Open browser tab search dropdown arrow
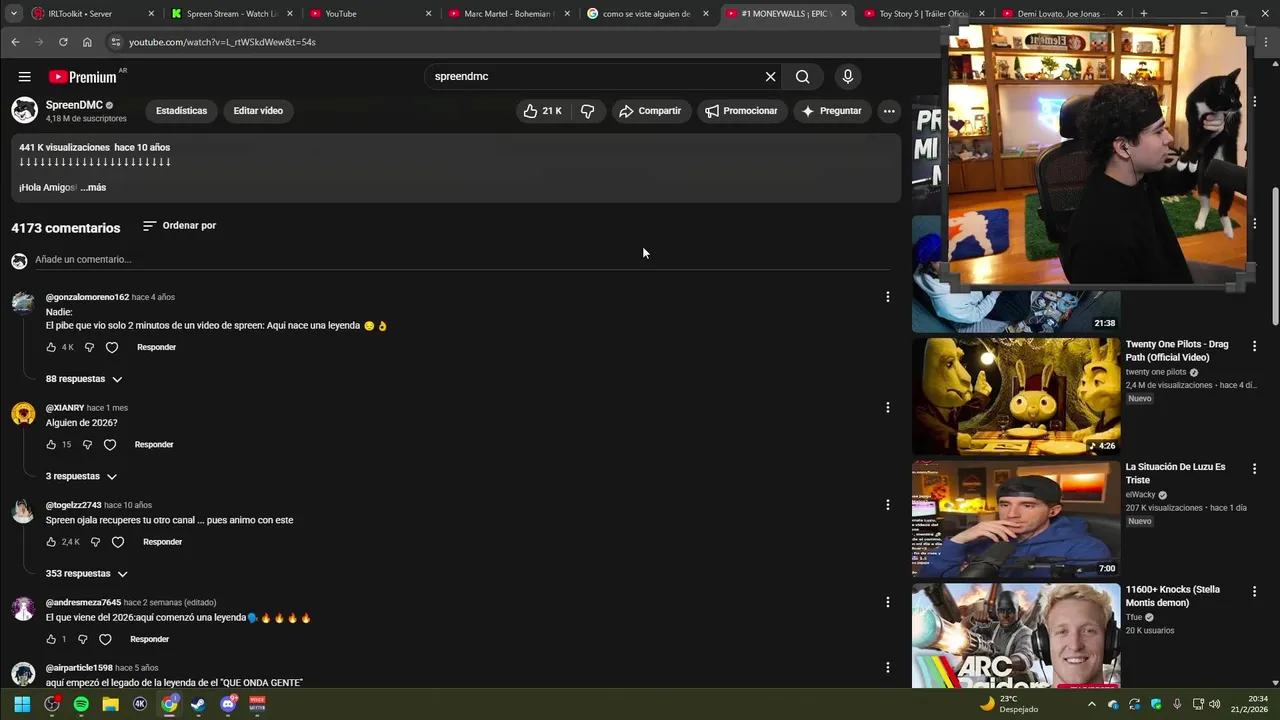The height and width of the screenshot is (720, 1280). (14, 14)
